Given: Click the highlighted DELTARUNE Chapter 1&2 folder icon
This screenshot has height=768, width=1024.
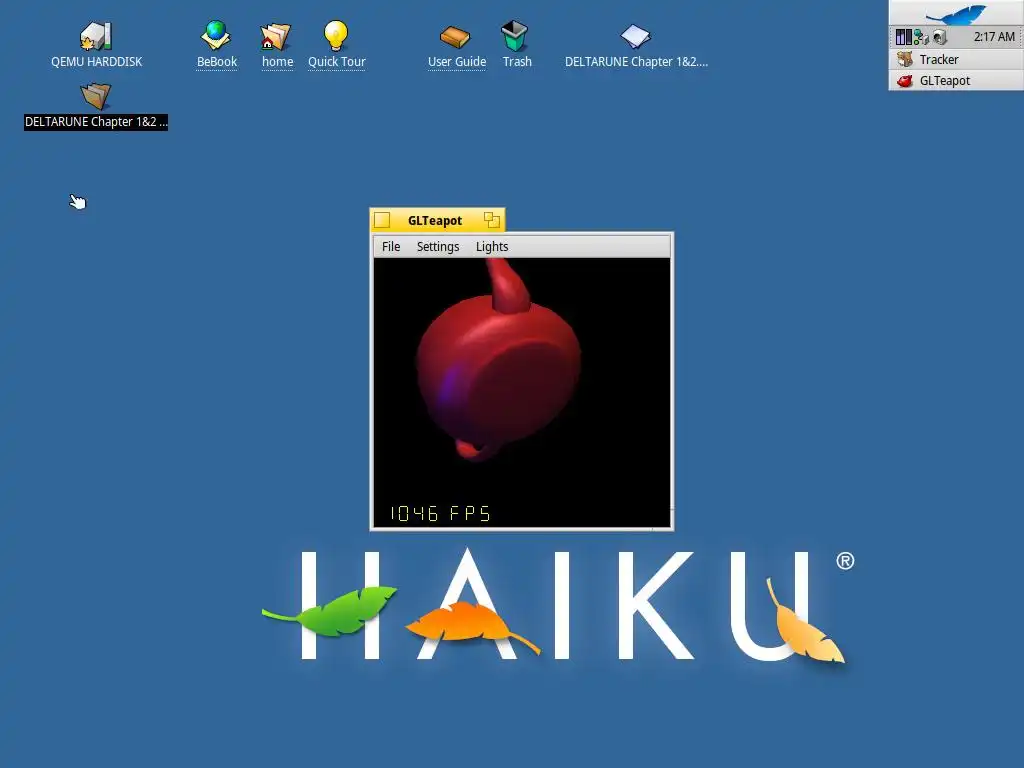Looking at the screenshot, I should click(96, 96).
